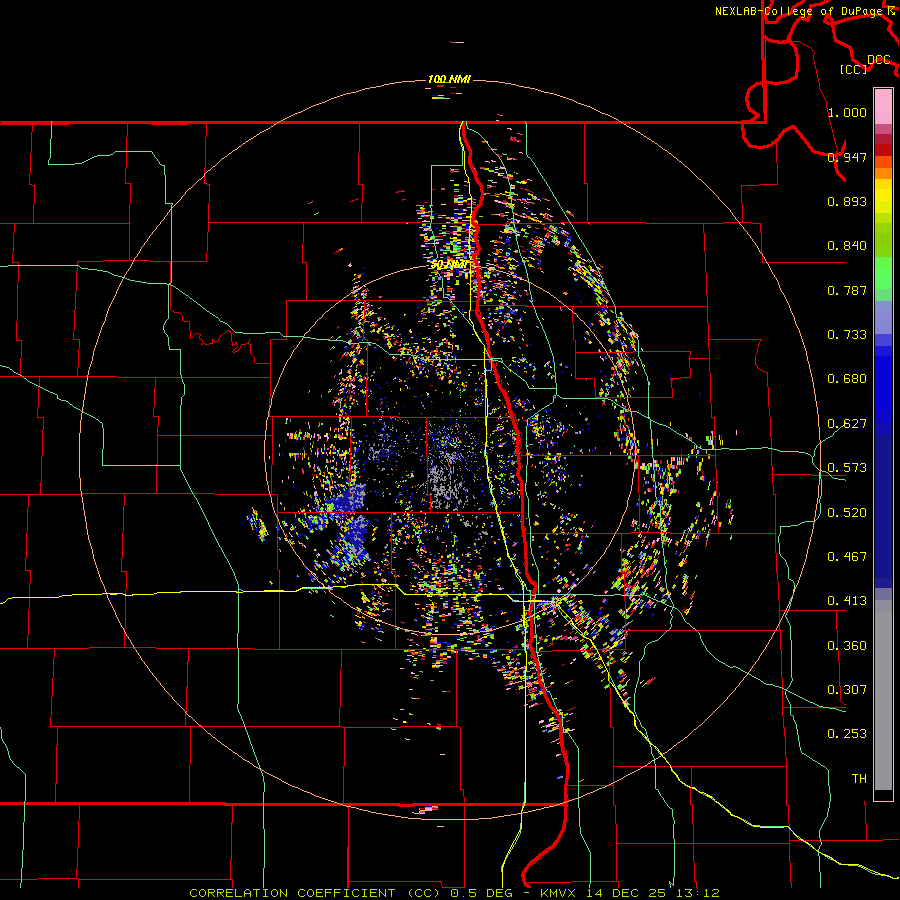
Task: Click the 0.467 scale value
Action: 847,557
